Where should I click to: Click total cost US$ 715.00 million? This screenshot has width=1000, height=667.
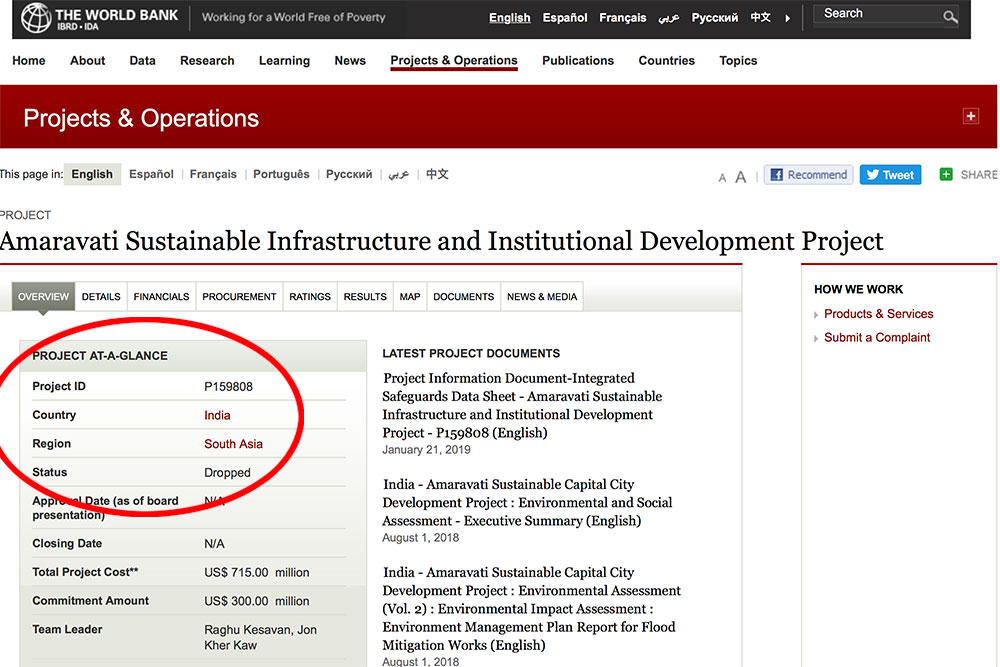tap(256, 573)
